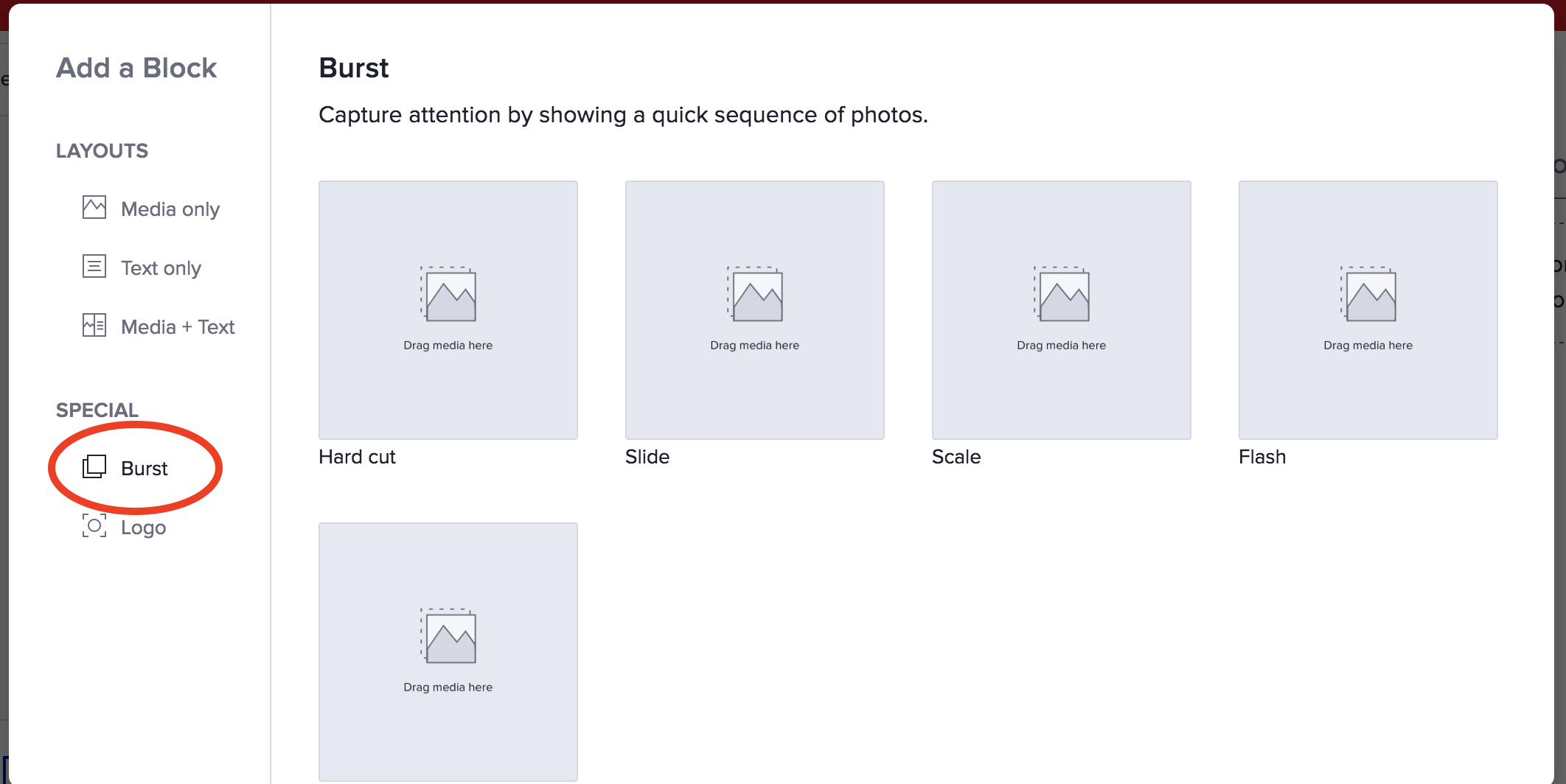Screen dimensions: 1566x784
Task: Click the Burst stacked-squares icon
Action: (x=94, y=466)
